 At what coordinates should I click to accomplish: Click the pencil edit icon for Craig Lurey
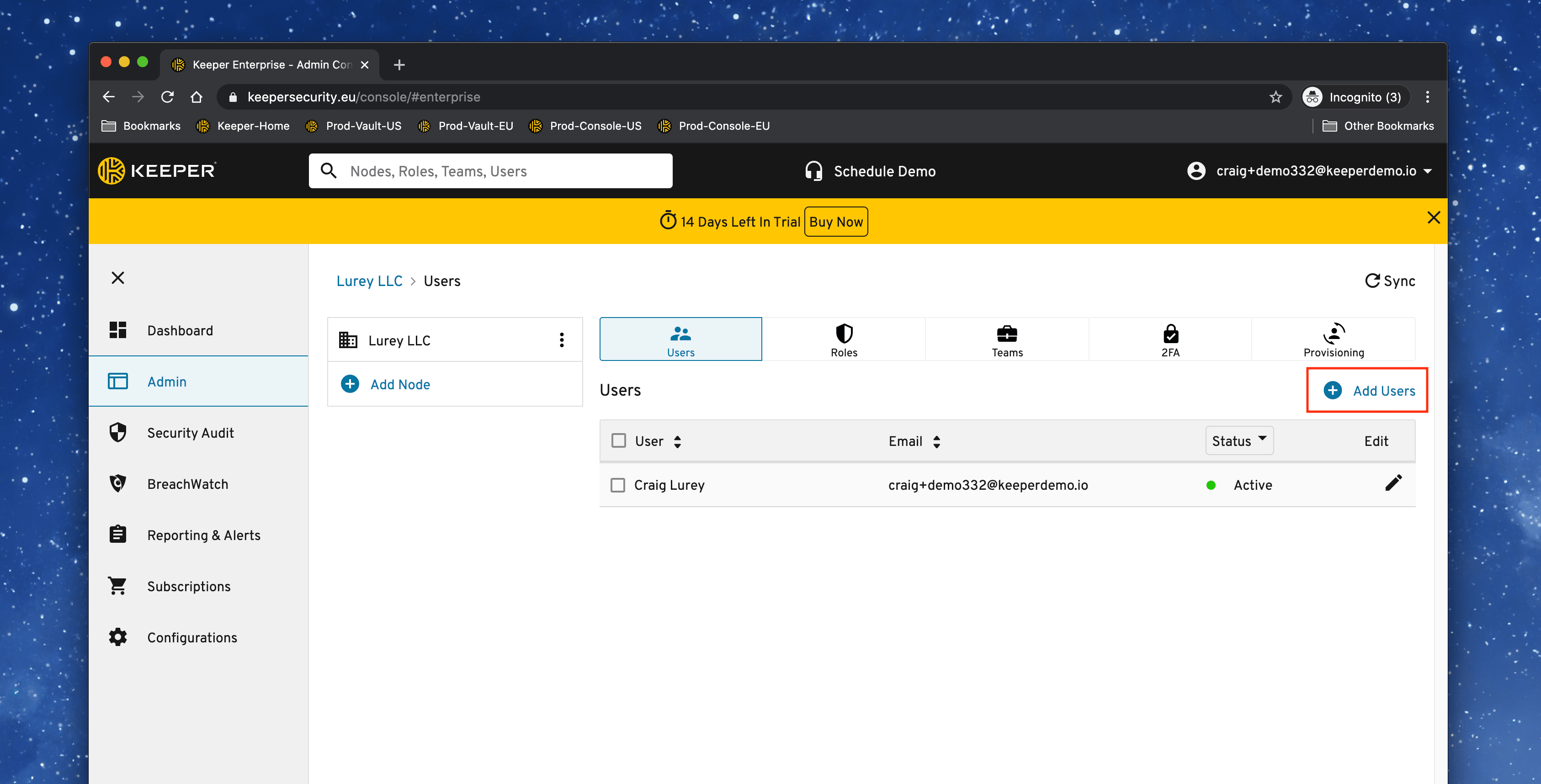1392,483
